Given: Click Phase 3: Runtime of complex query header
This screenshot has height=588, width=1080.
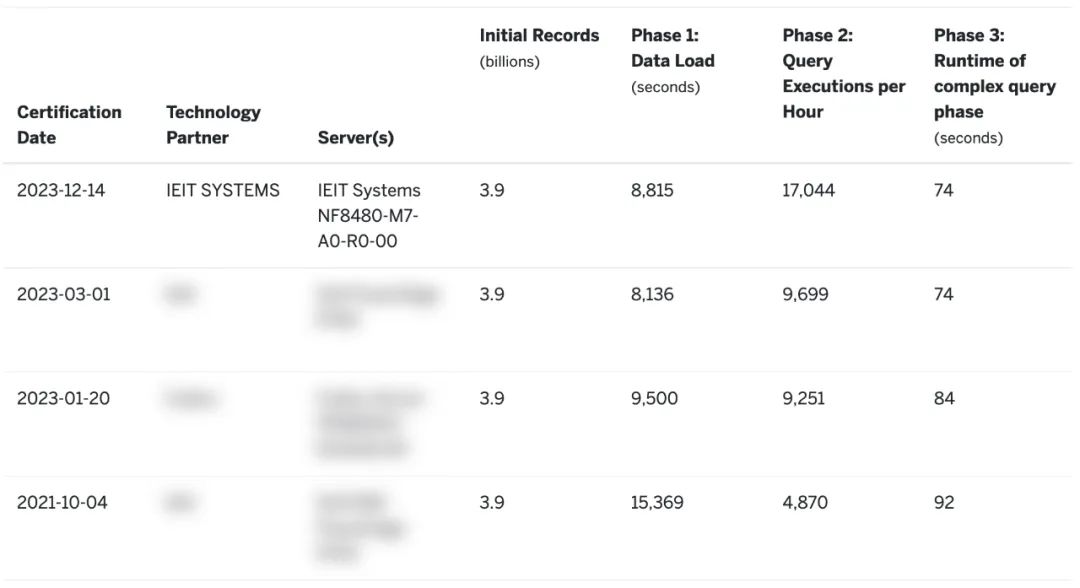Looking at the screenshot, I should [994, 74].
